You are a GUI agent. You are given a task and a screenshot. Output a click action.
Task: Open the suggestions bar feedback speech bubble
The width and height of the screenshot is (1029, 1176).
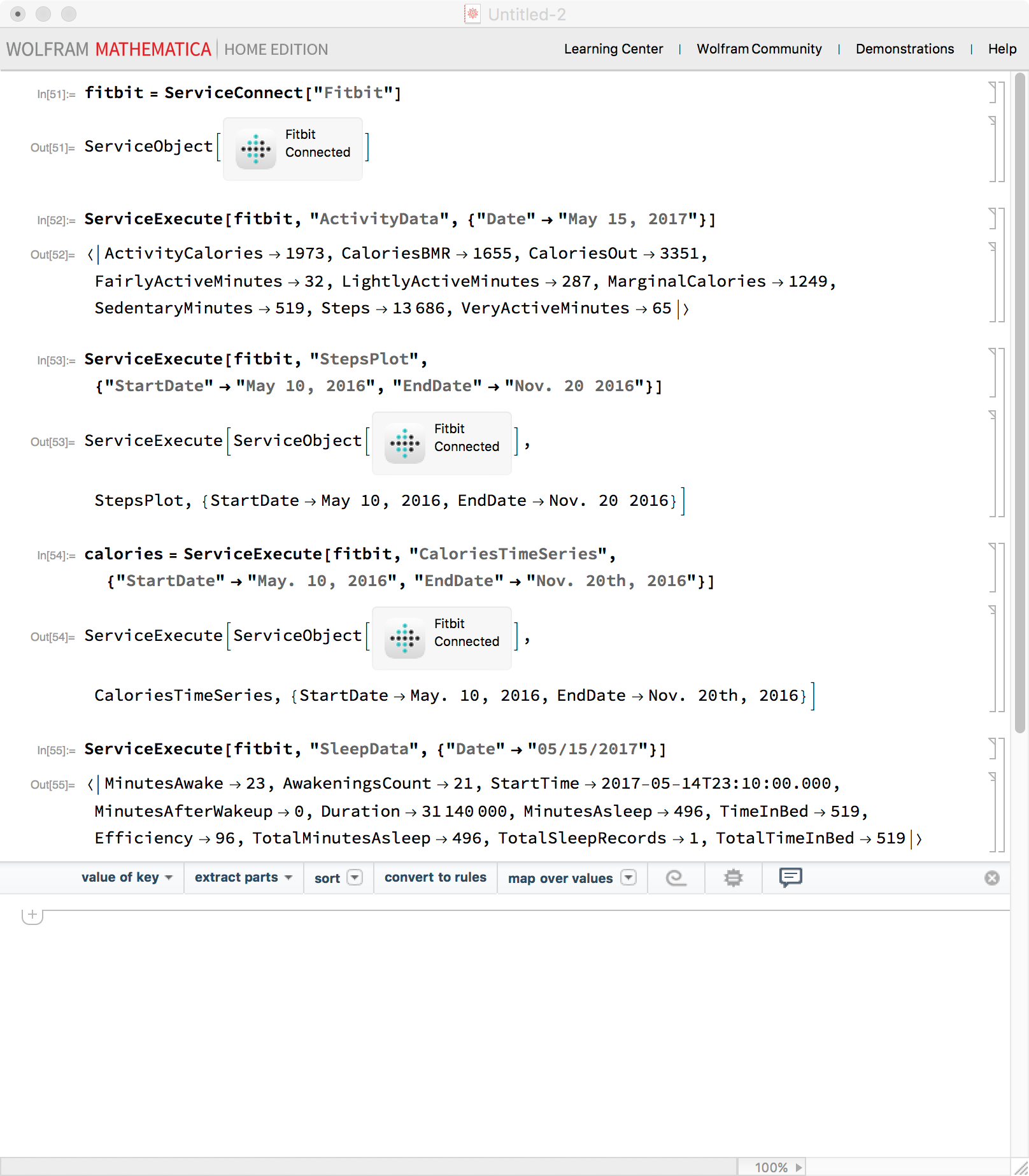(x=790, y=878)
